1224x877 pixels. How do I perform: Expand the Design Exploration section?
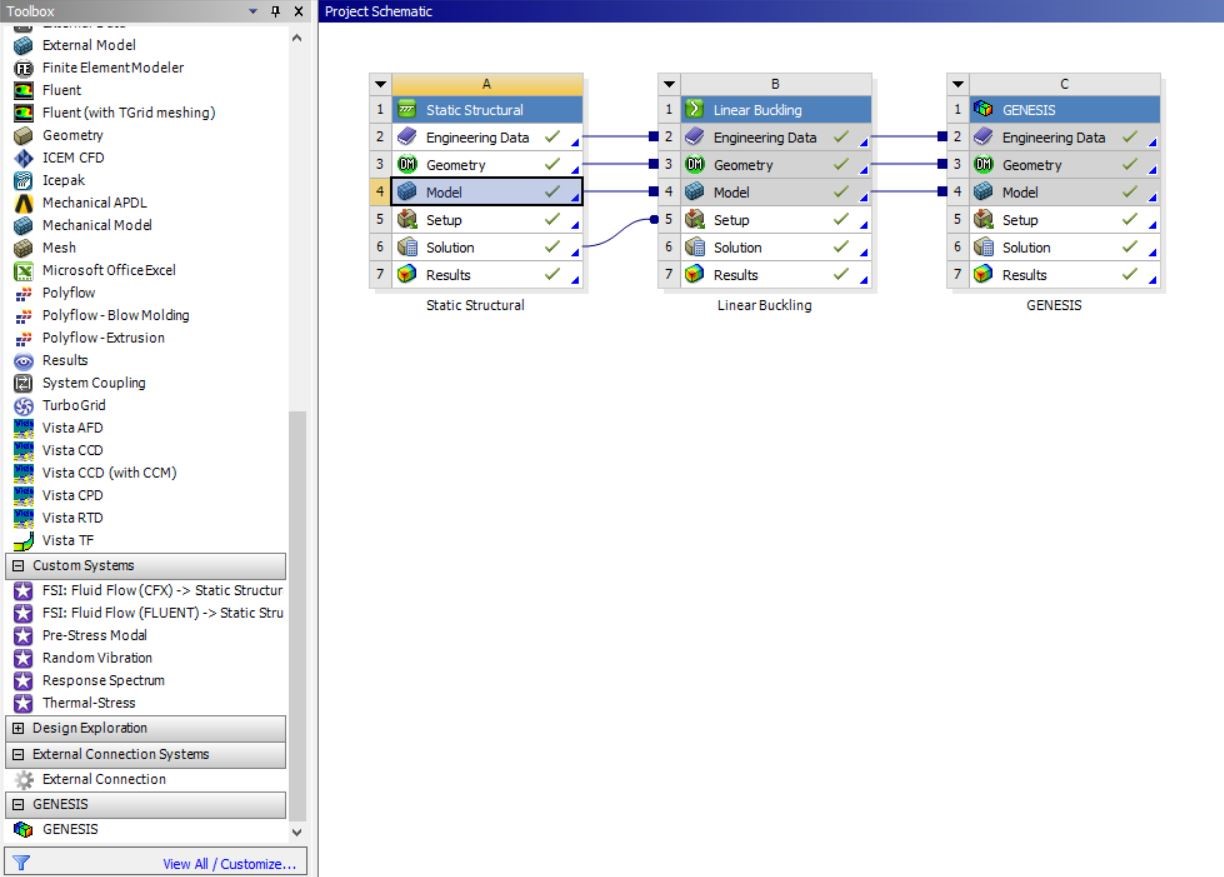click(x=18, y=728)
